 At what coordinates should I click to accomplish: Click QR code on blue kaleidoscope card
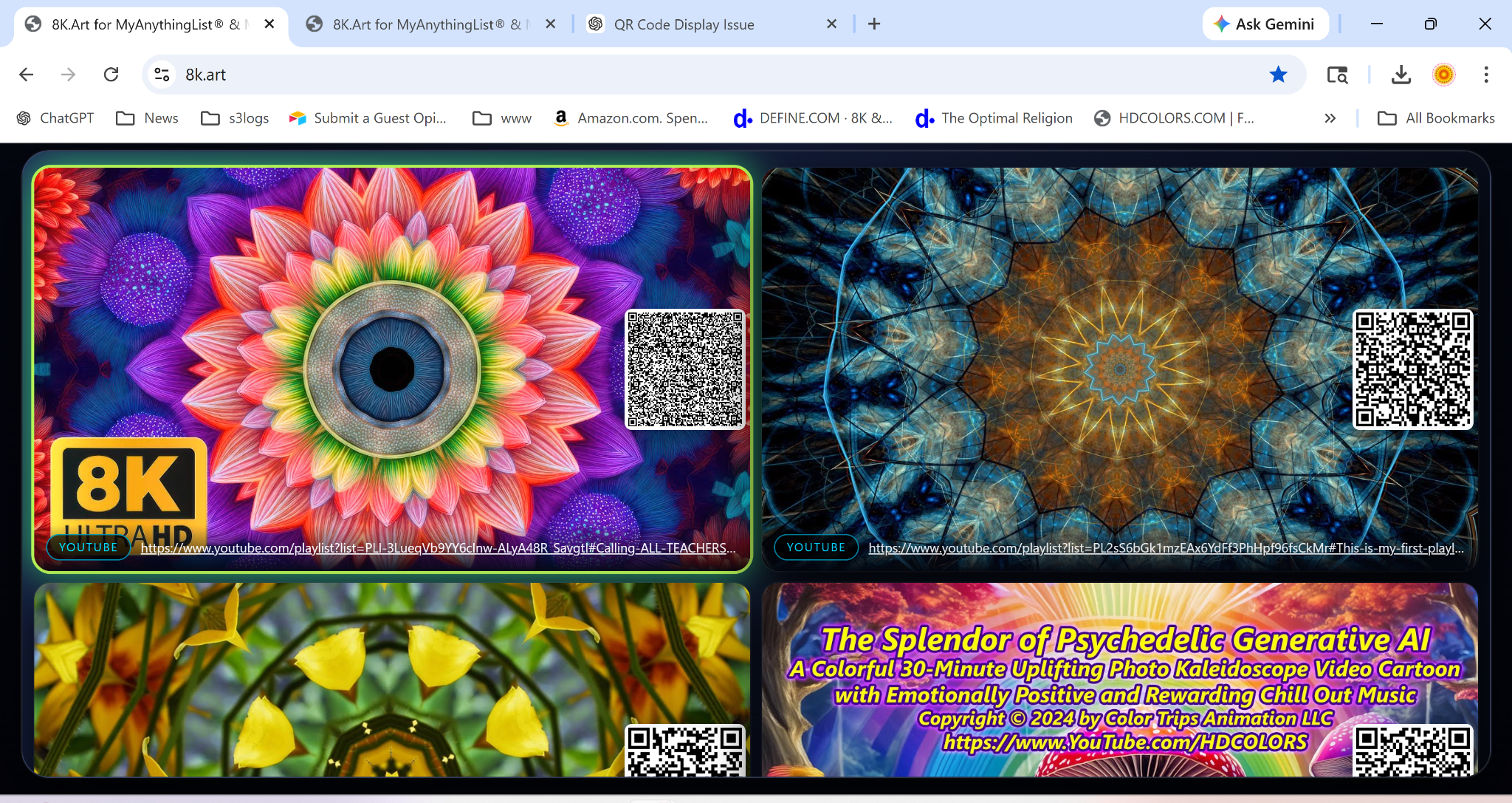coord(1413,369)
